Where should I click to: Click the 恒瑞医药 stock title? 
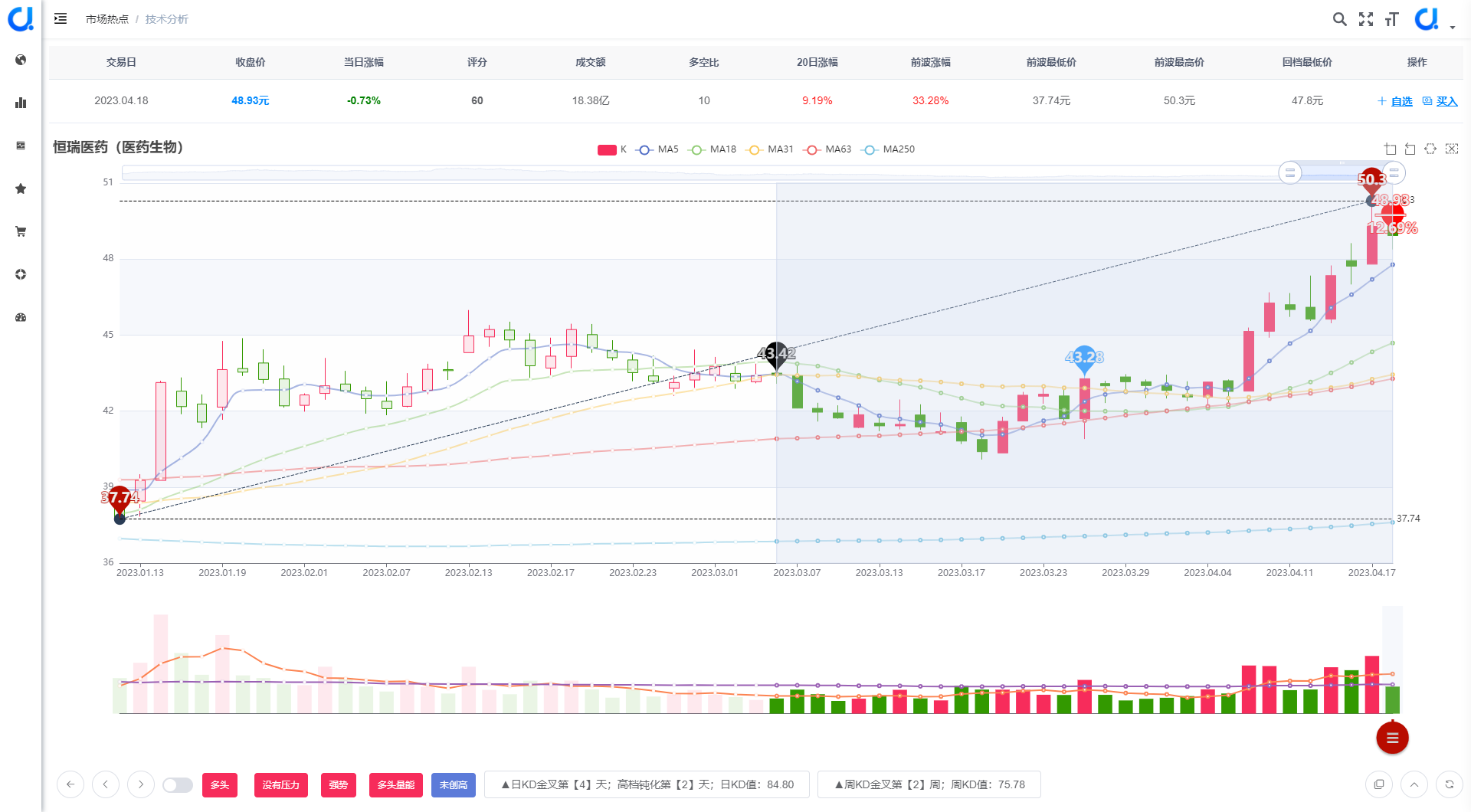coord(118,147)
